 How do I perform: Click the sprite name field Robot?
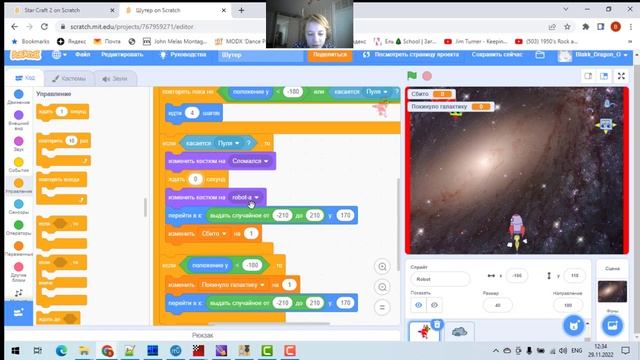pos(440,279)
